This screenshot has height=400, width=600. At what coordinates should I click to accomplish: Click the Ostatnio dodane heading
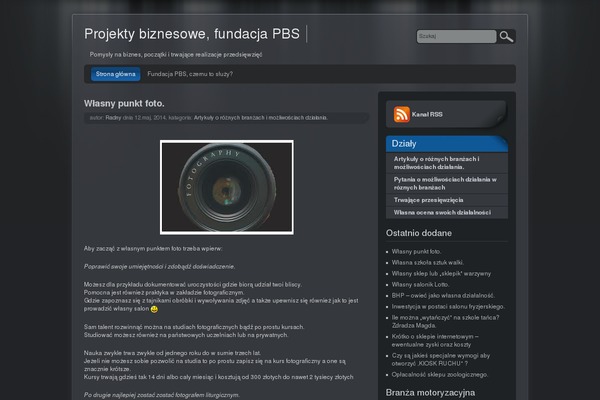click(x=419, y=233)
